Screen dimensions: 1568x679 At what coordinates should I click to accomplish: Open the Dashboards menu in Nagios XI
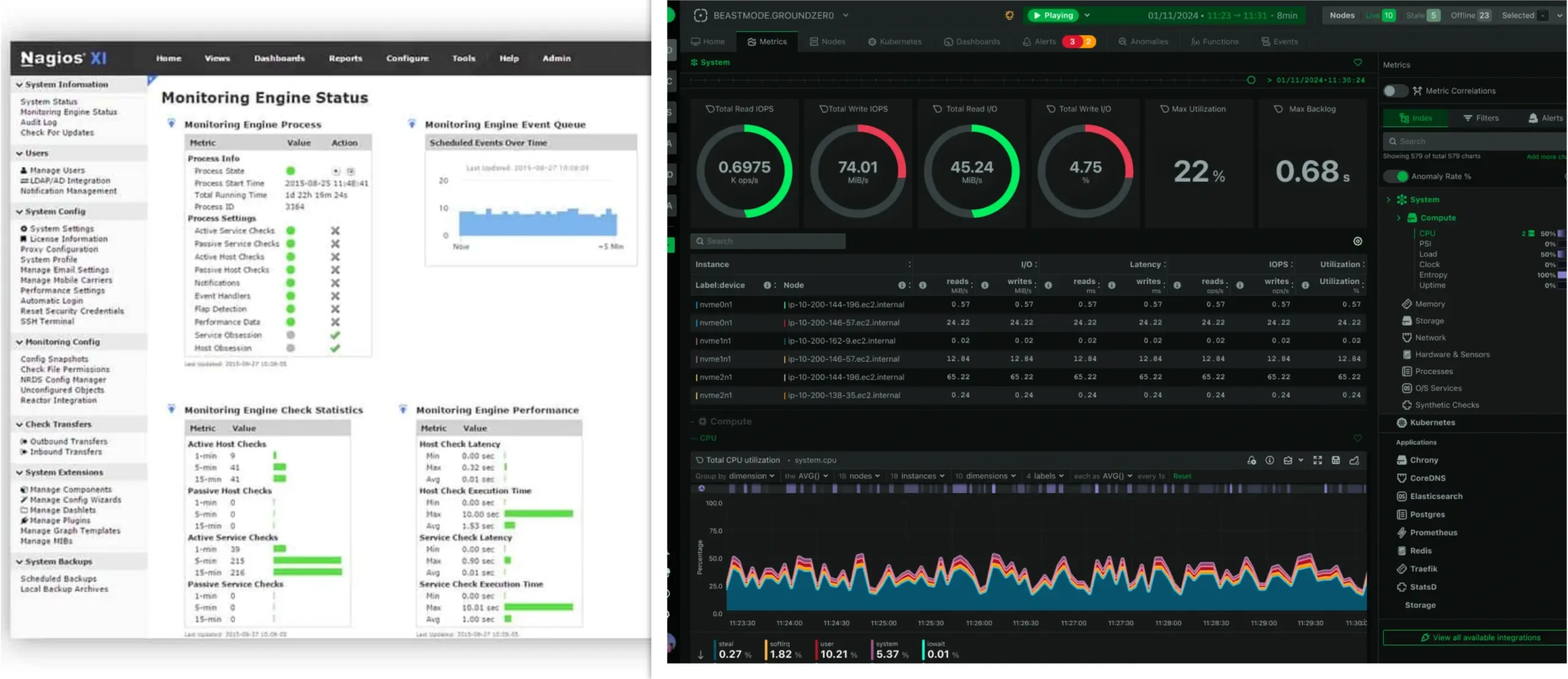coord(279,58)
